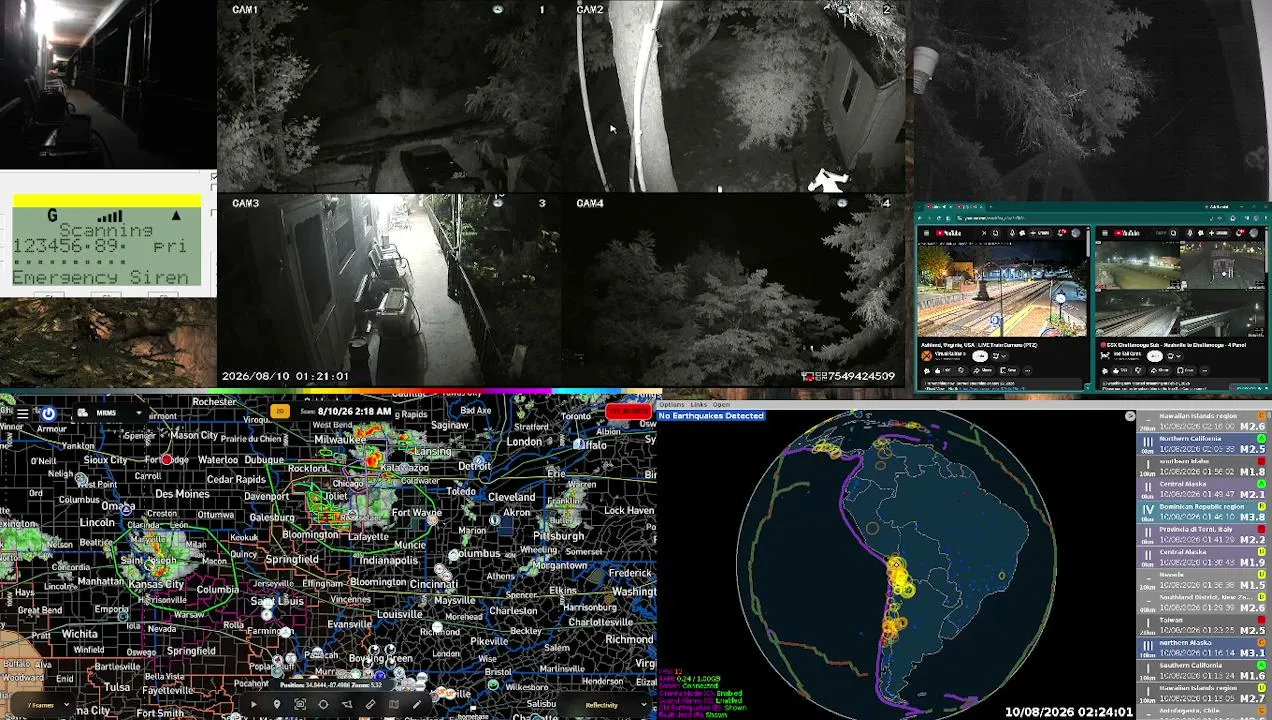Click the left YouTube notifications bell
This screenshot has width=1272, height=720.
[x=1062, y=233]
